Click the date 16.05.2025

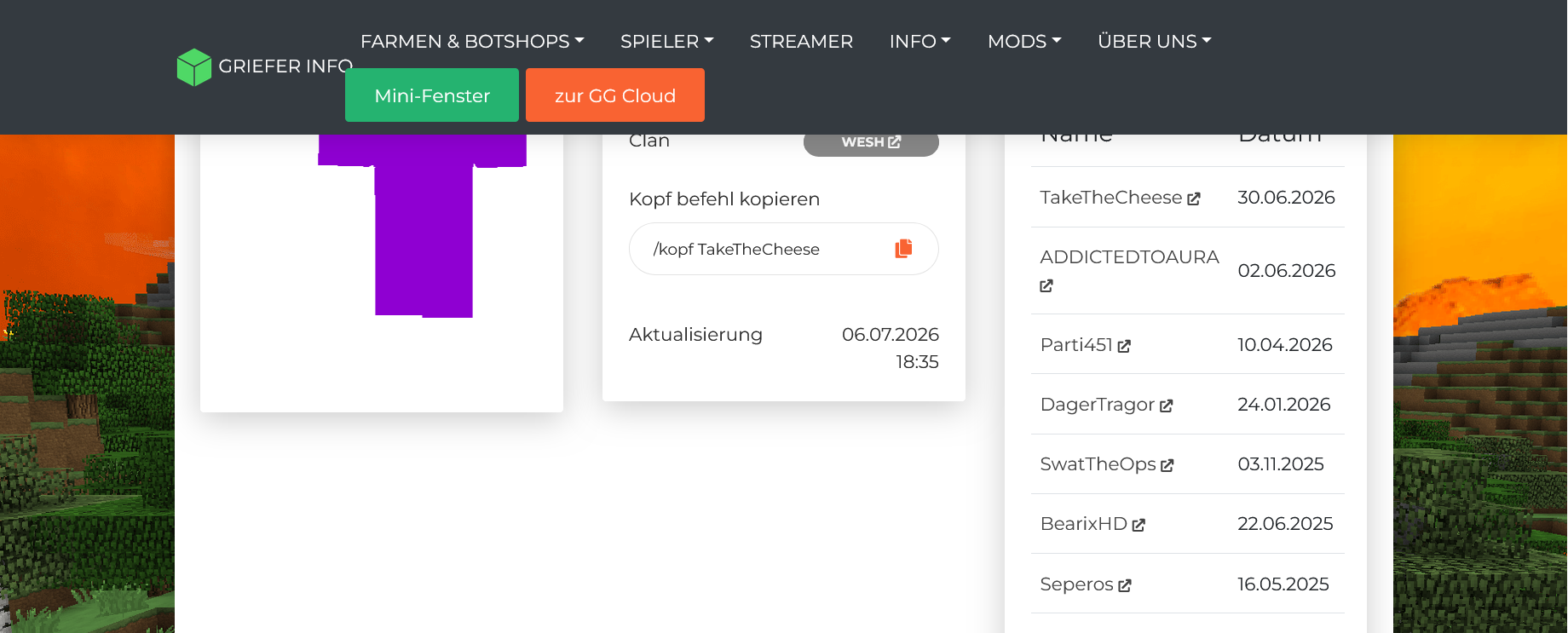tap(1283, 584)
